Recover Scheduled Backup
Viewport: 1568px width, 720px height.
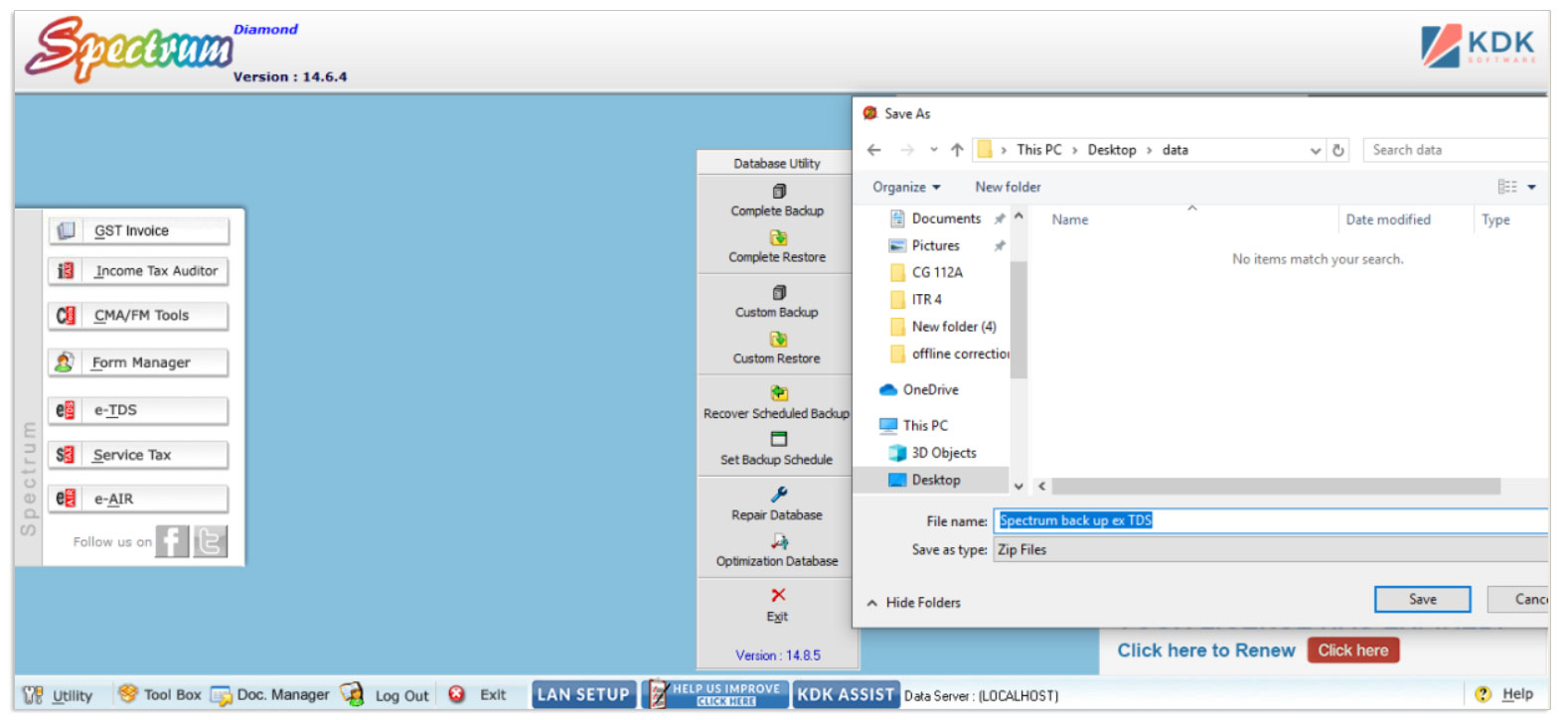777,403
